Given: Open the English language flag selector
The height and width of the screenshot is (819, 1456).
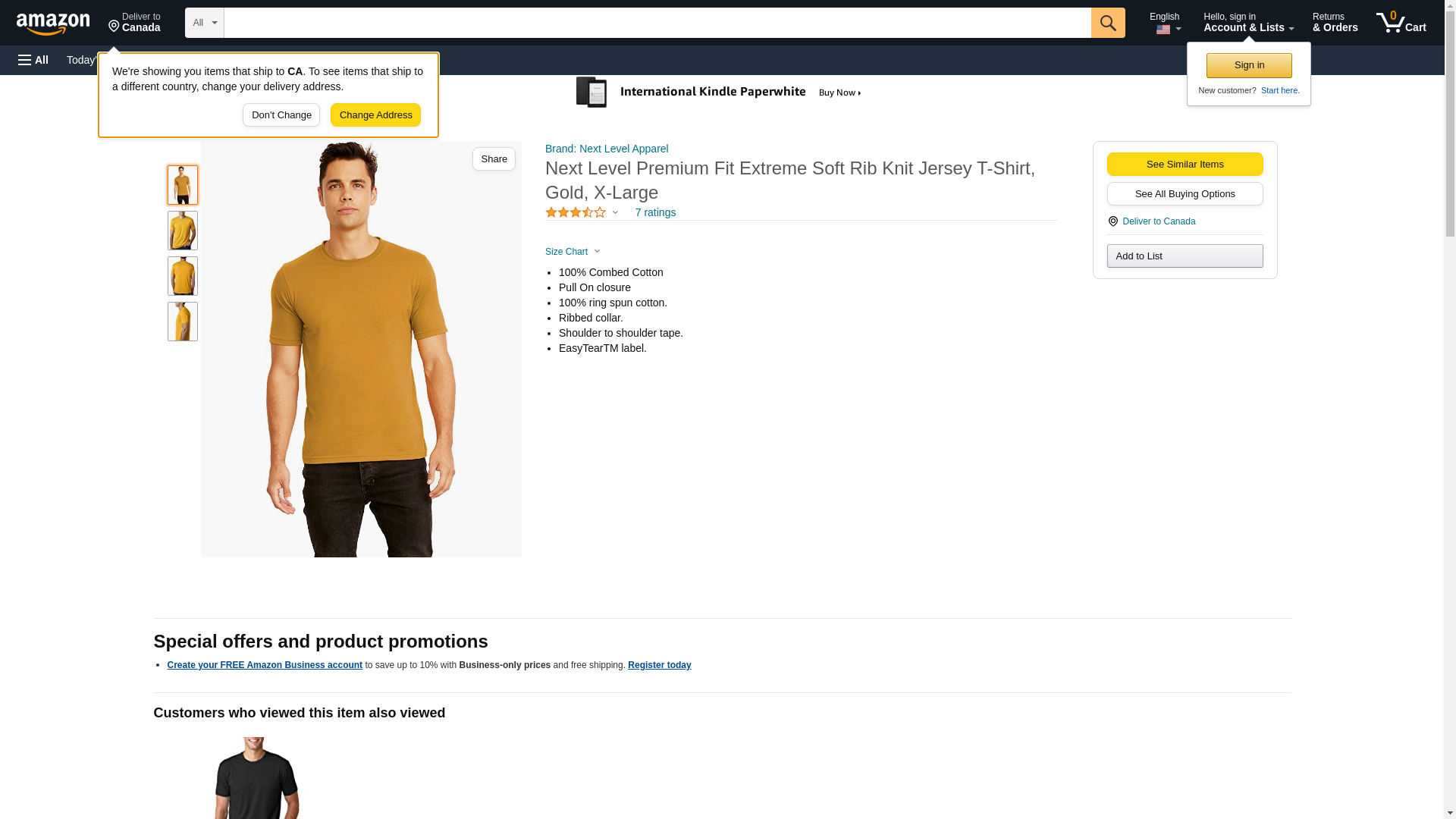Looking at the screenshot, I should click(1165, 23).
